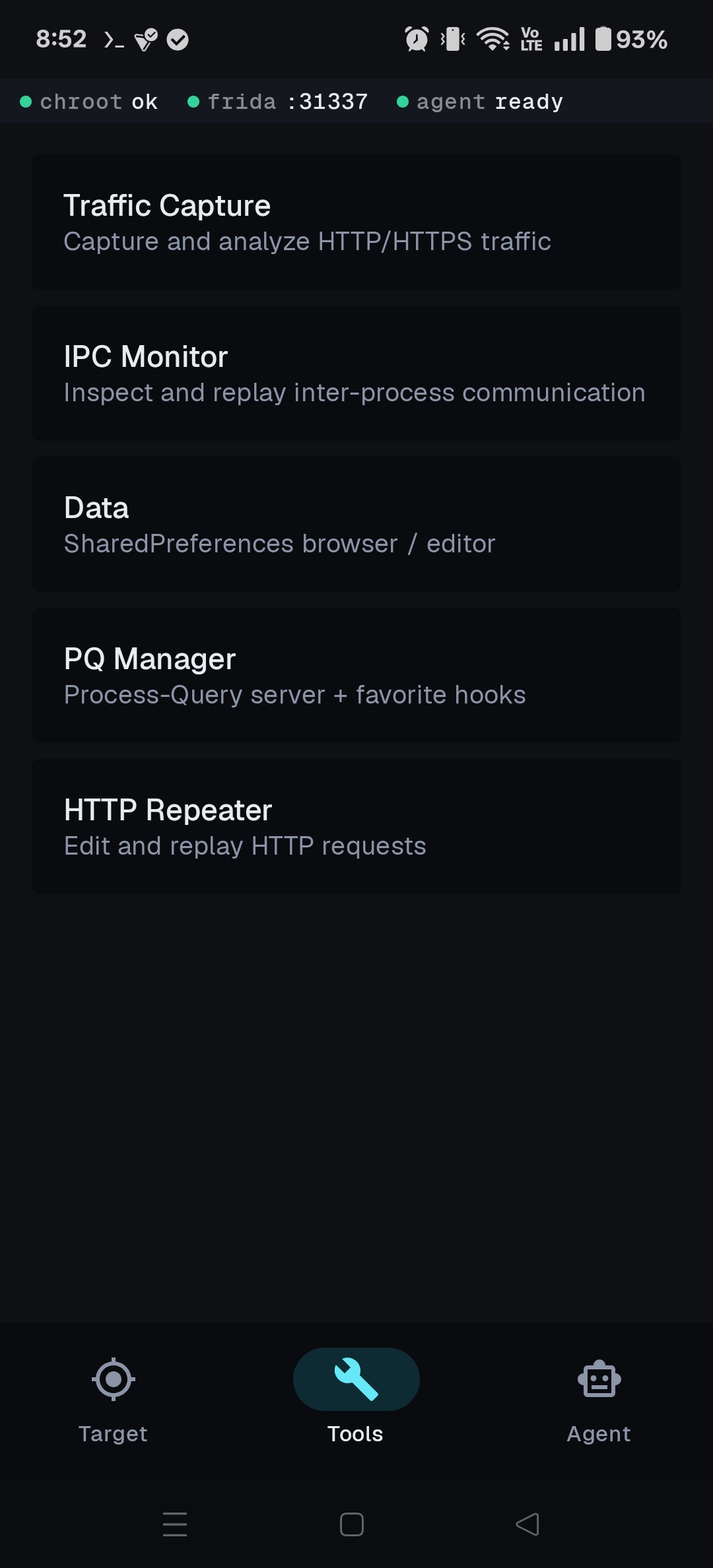
Task: Switch to the Agent tab
Action: tap(599, 1400)
